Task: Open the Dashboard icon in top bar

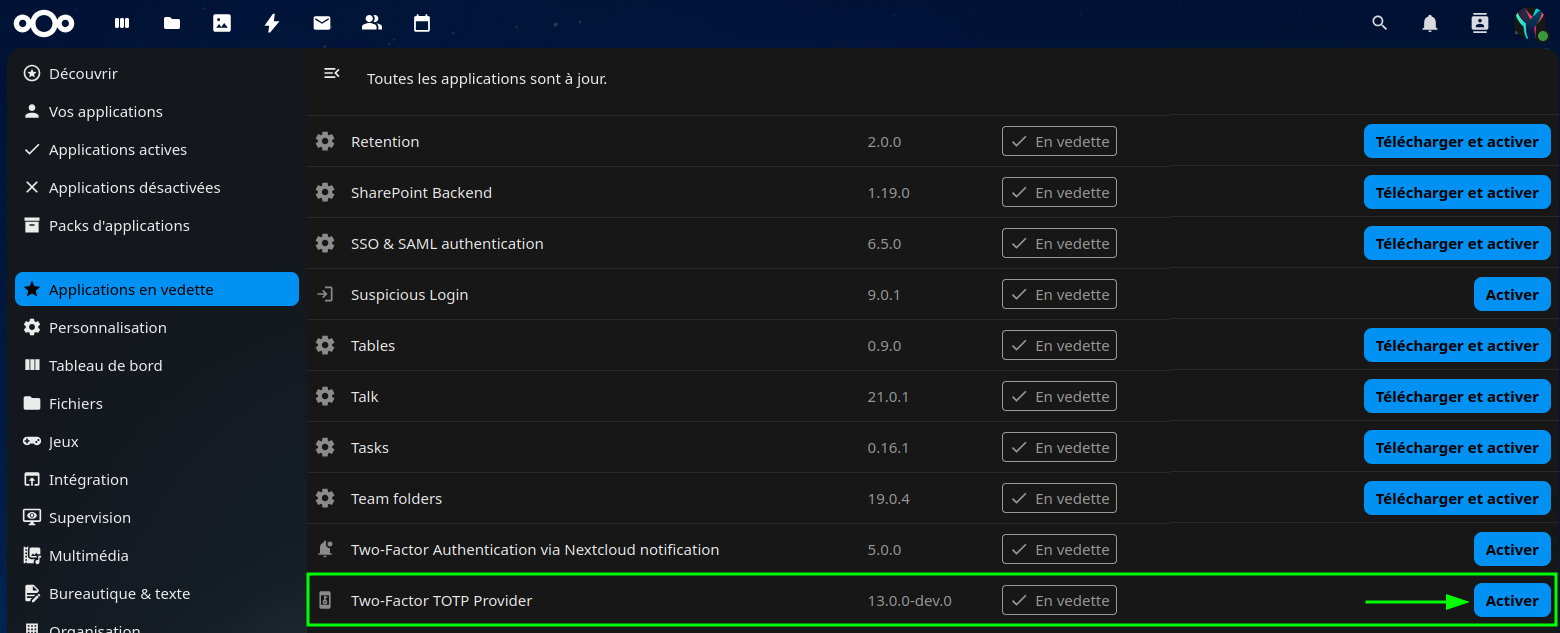Action: point(122,23)
